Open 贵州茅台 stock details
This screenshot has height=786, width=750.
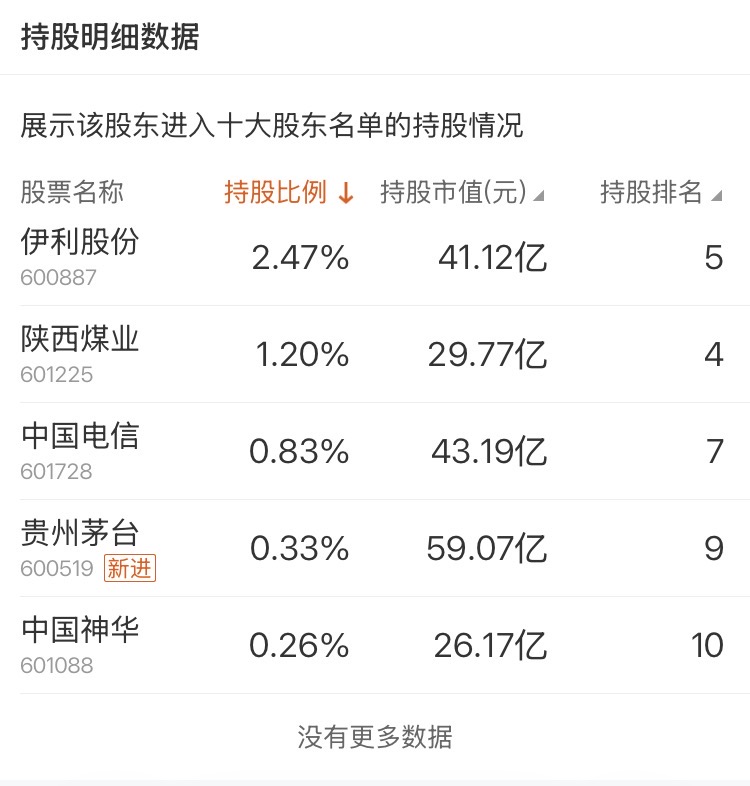80,532
